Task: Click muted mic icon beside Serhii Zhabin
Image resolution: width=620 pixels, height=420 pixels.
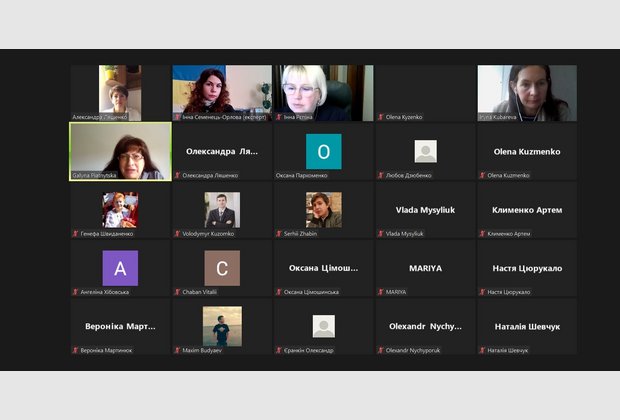Action: click(279, 234)
